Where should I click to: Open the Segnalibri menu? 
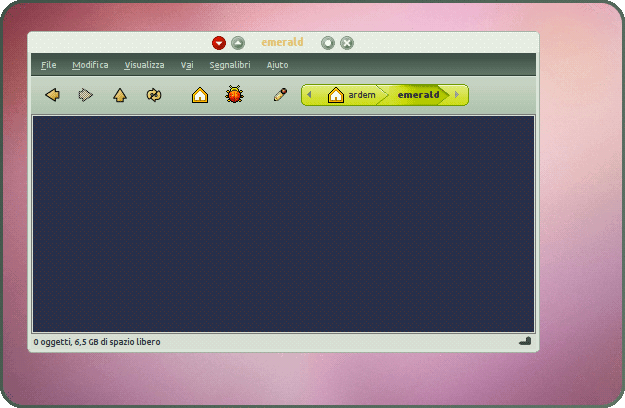pyautogui.click(x=230, y=65)
